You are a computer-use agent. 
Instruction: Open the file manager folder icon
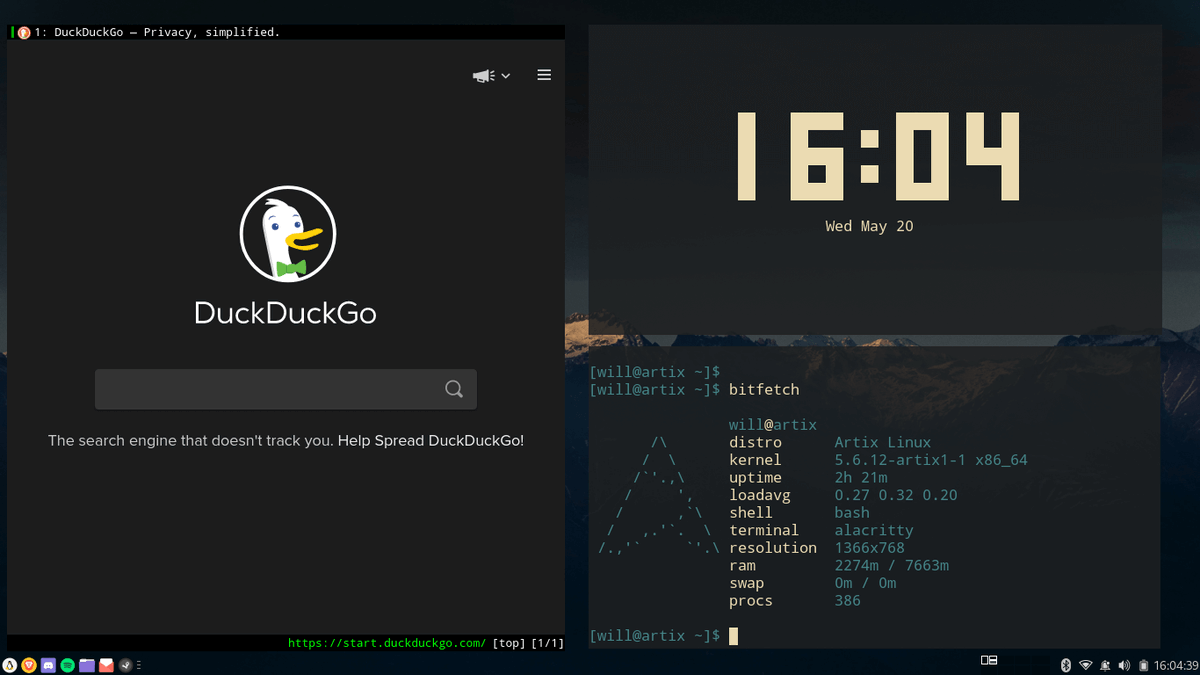click(x=85, y=664)
